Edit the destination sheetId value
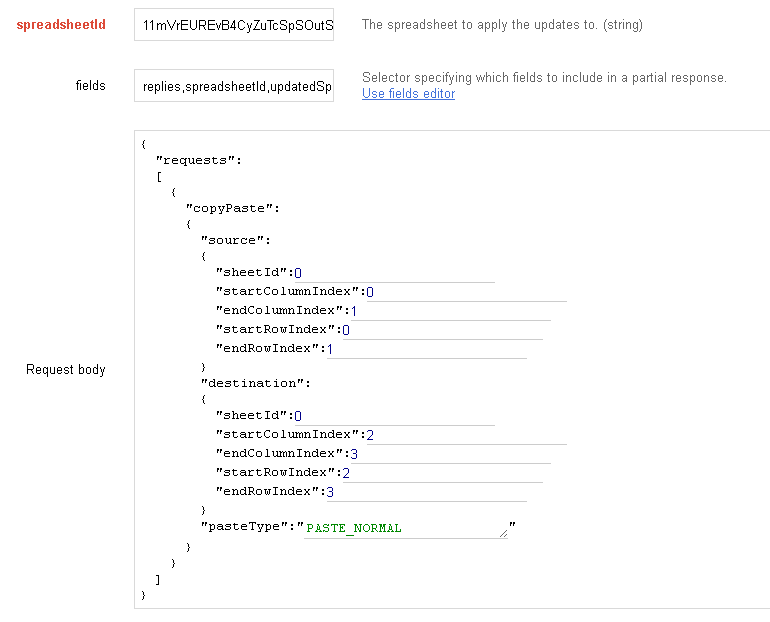 point(394,416)
